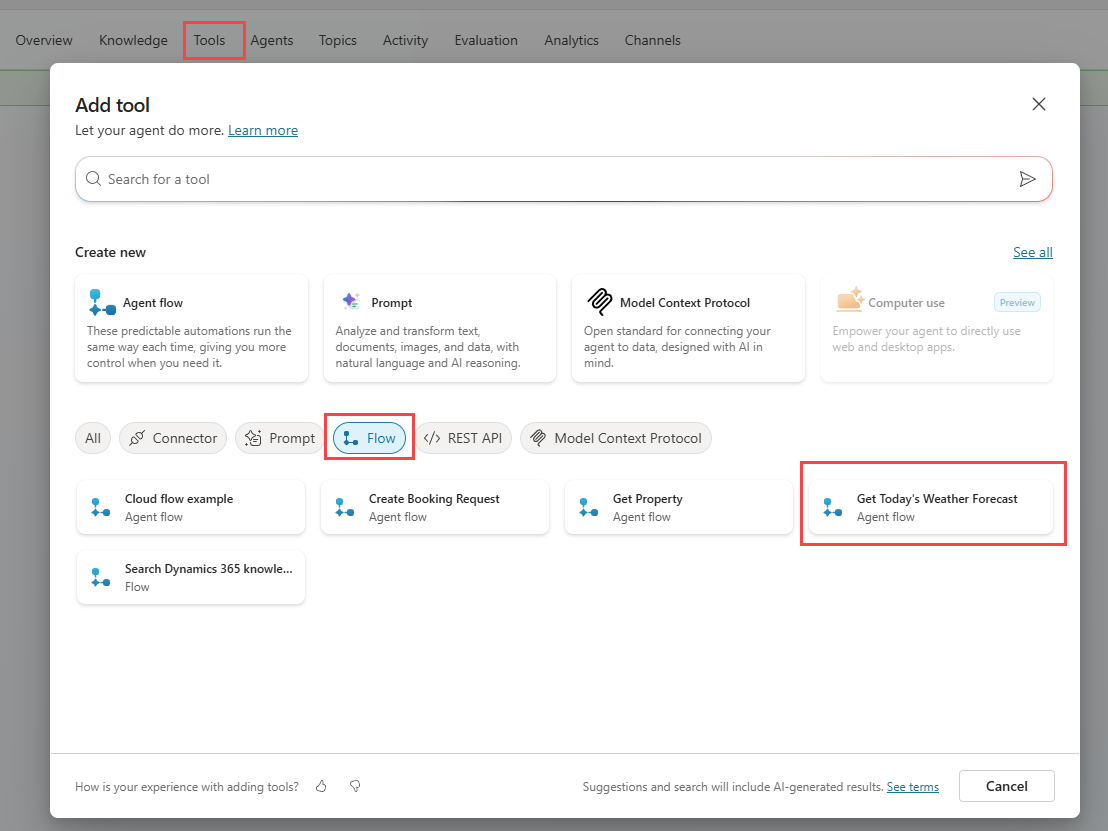Image resolution: width=1108 pixels, height=831 pixels.
Task: Click the Model Context Protocol filter icon
Action: click(x=538, y=438)
